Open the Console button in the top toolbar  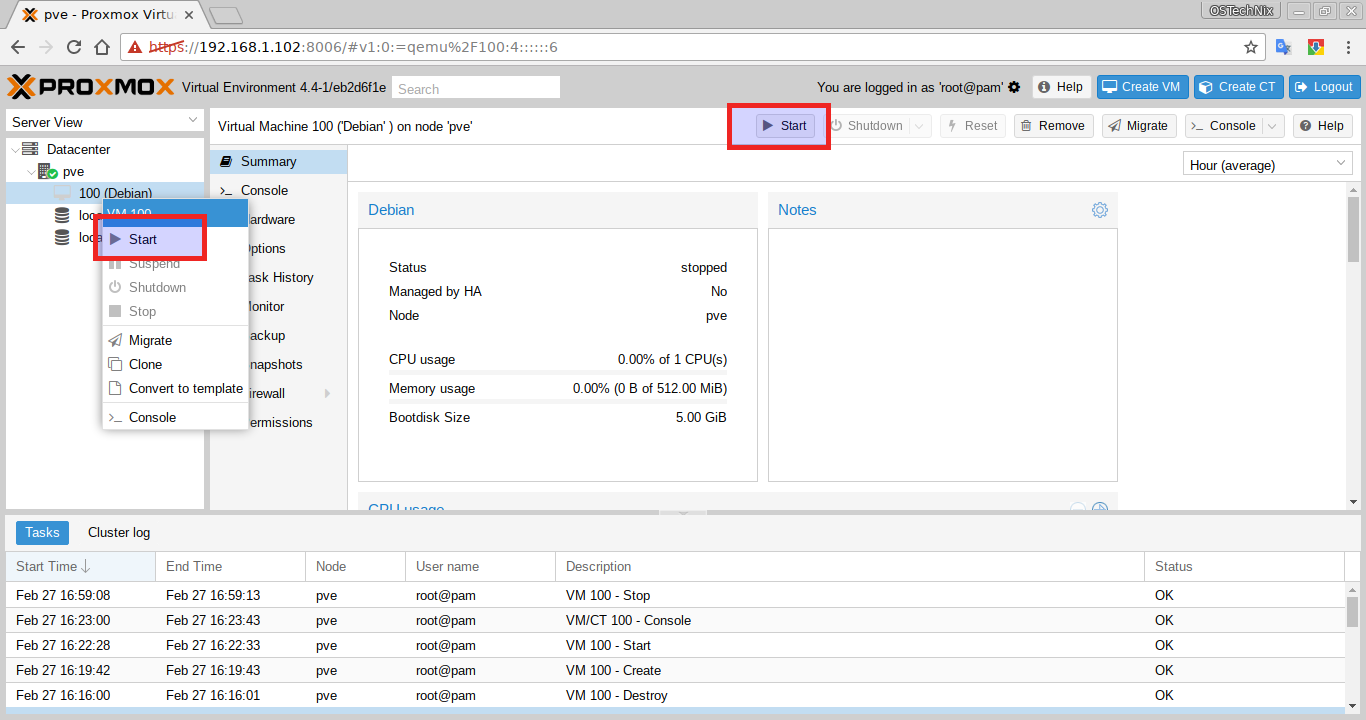click(x=1223, y=126)
